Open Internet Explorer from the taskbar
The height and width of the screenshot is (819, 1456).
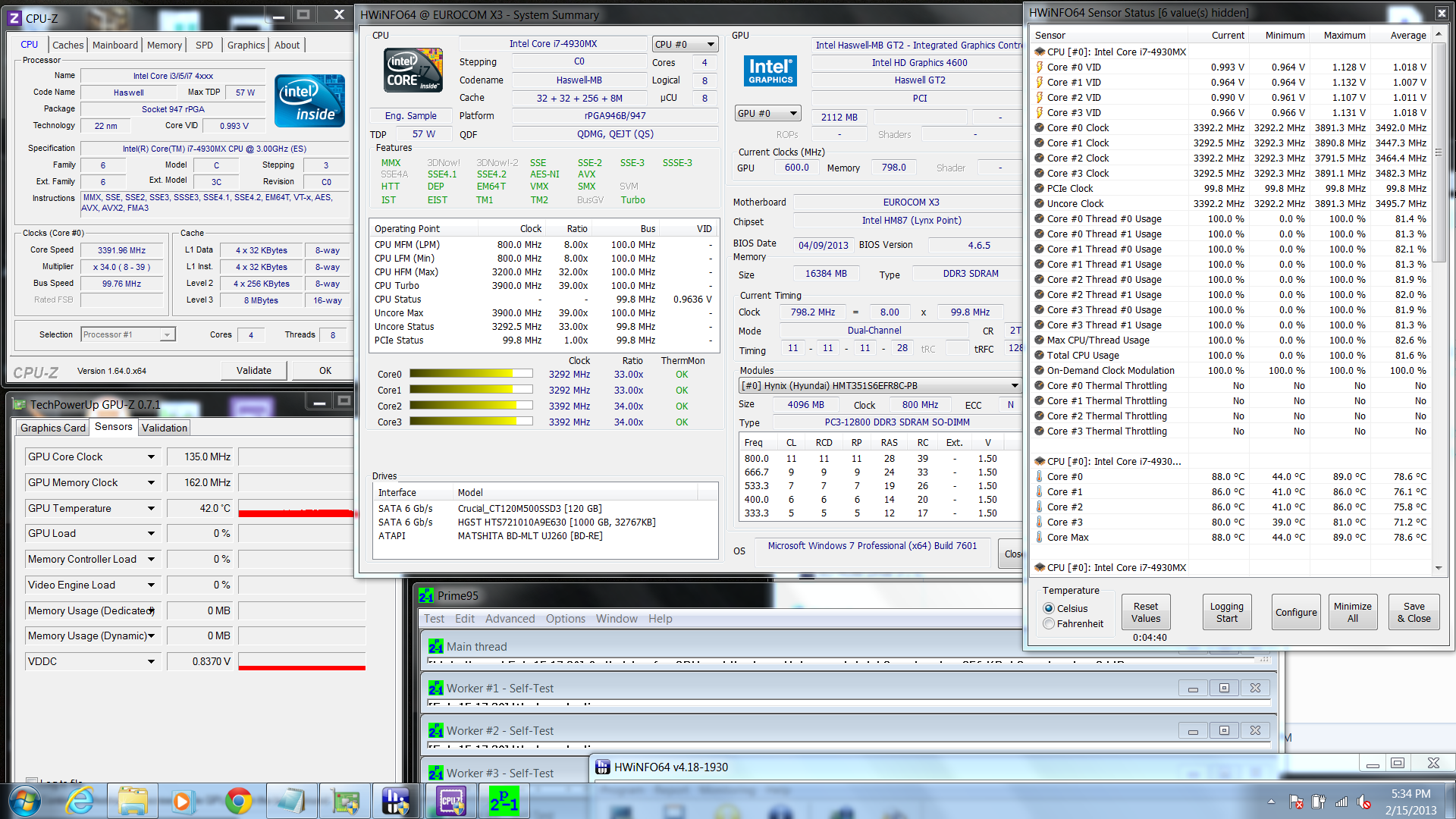point(80,801)
